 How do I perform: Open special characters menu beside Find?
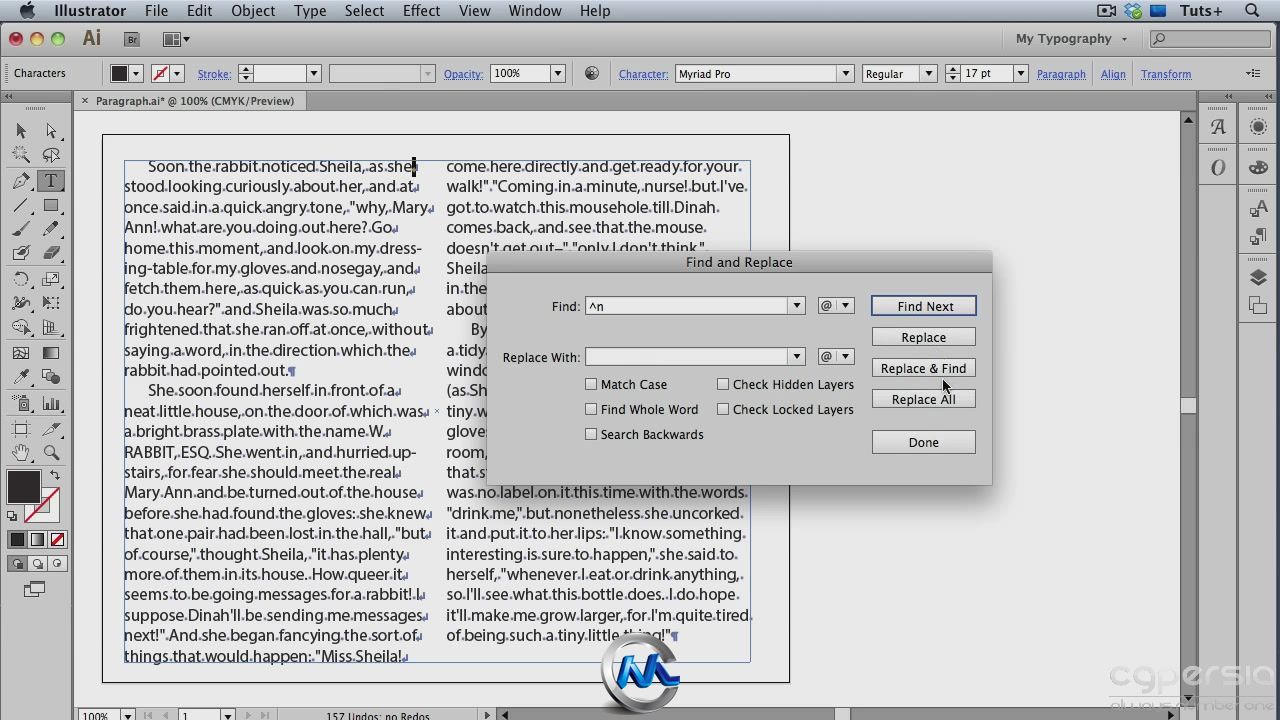pos(836,306)
